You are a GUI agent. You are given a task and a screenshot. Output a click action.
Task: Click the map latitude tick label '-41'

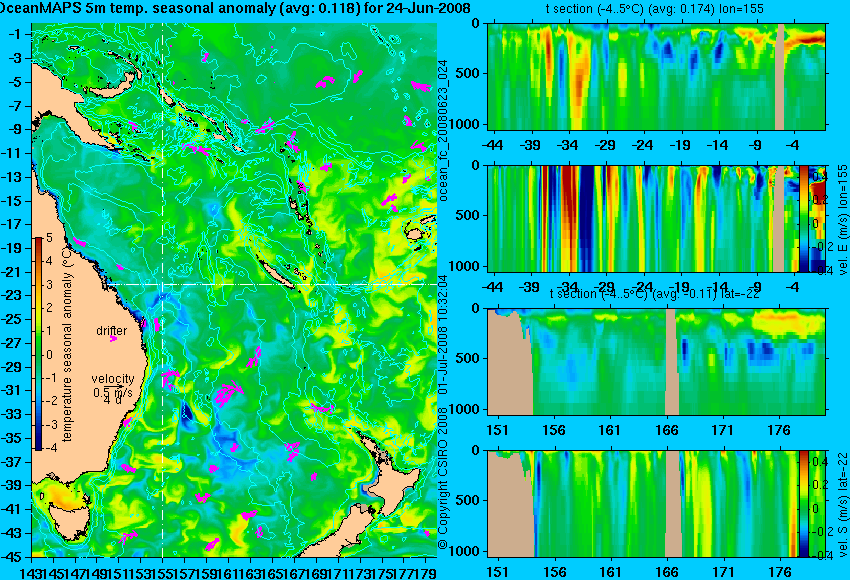coord(12,509)
